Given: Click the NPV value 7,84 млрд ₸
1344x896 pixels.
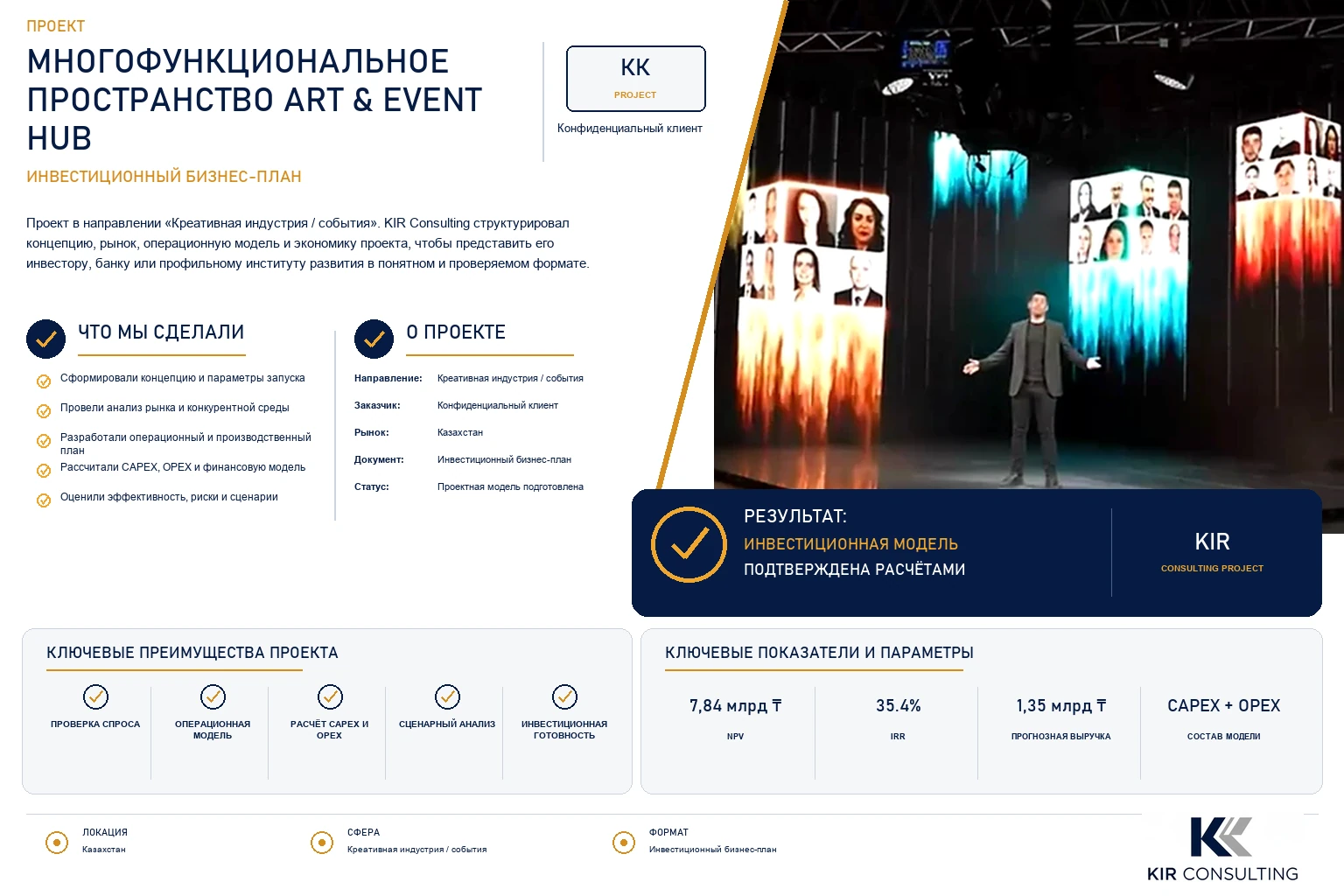Looking at the screenshot, I should click(x=735, y=706).
